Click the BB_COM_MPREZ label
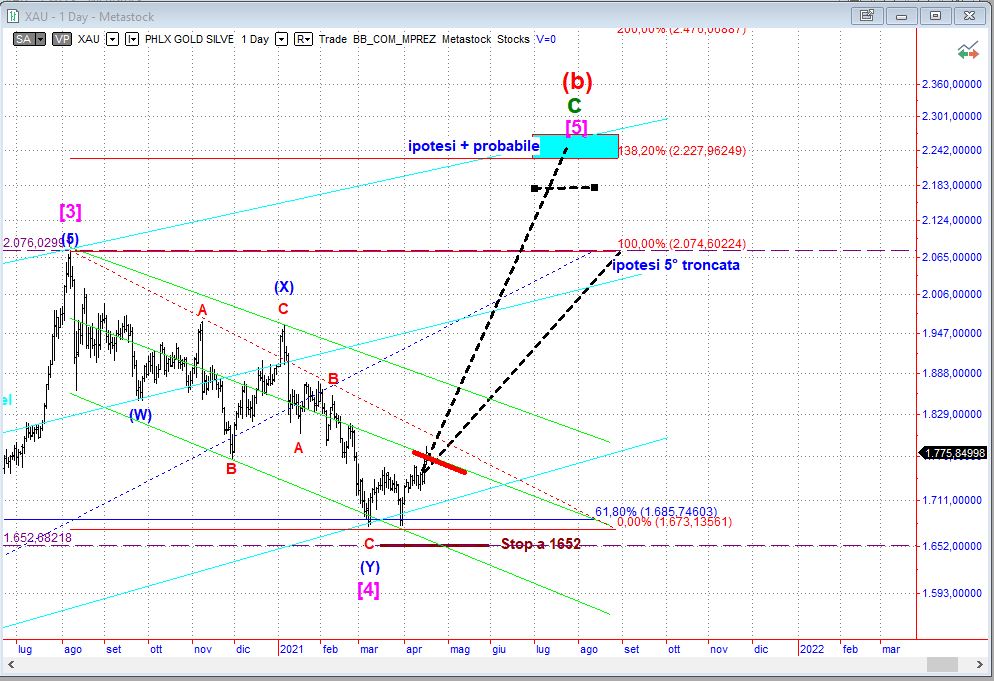The height and width of the screenshot is (681, 994). 394,39
